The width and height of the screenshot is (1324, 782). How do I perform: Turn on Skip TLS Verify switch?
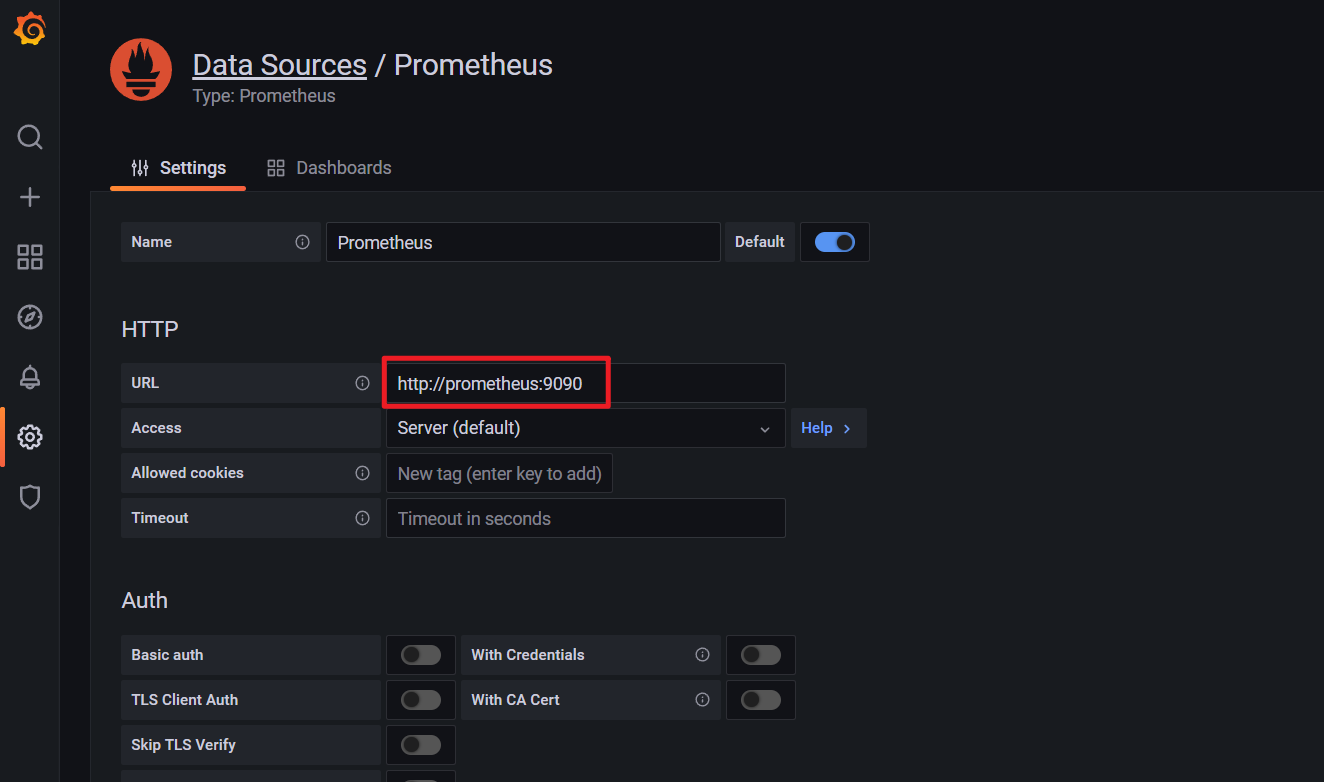coord(421,745)
